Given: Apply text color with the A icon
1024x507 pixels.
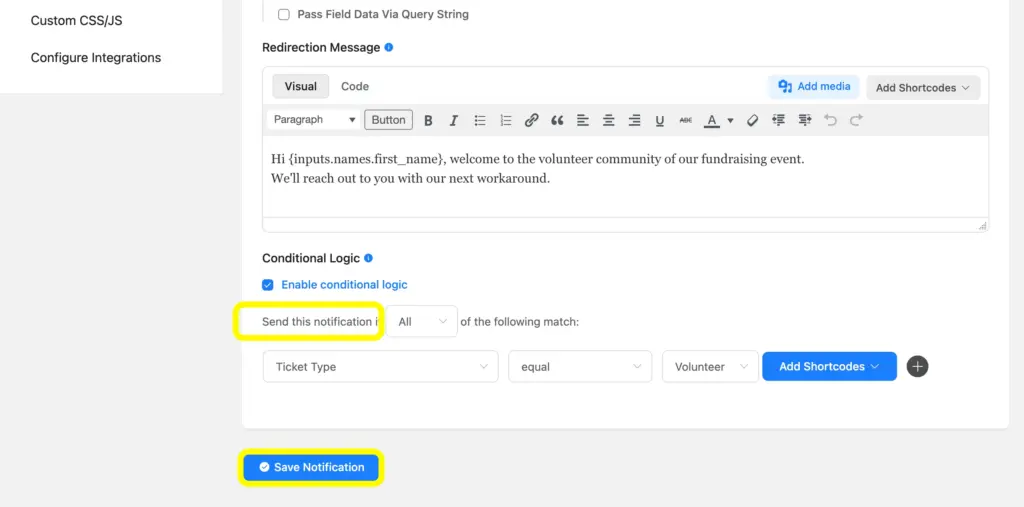Looking at the screenshot, I should pyautogui.click(x=712, y=120).
